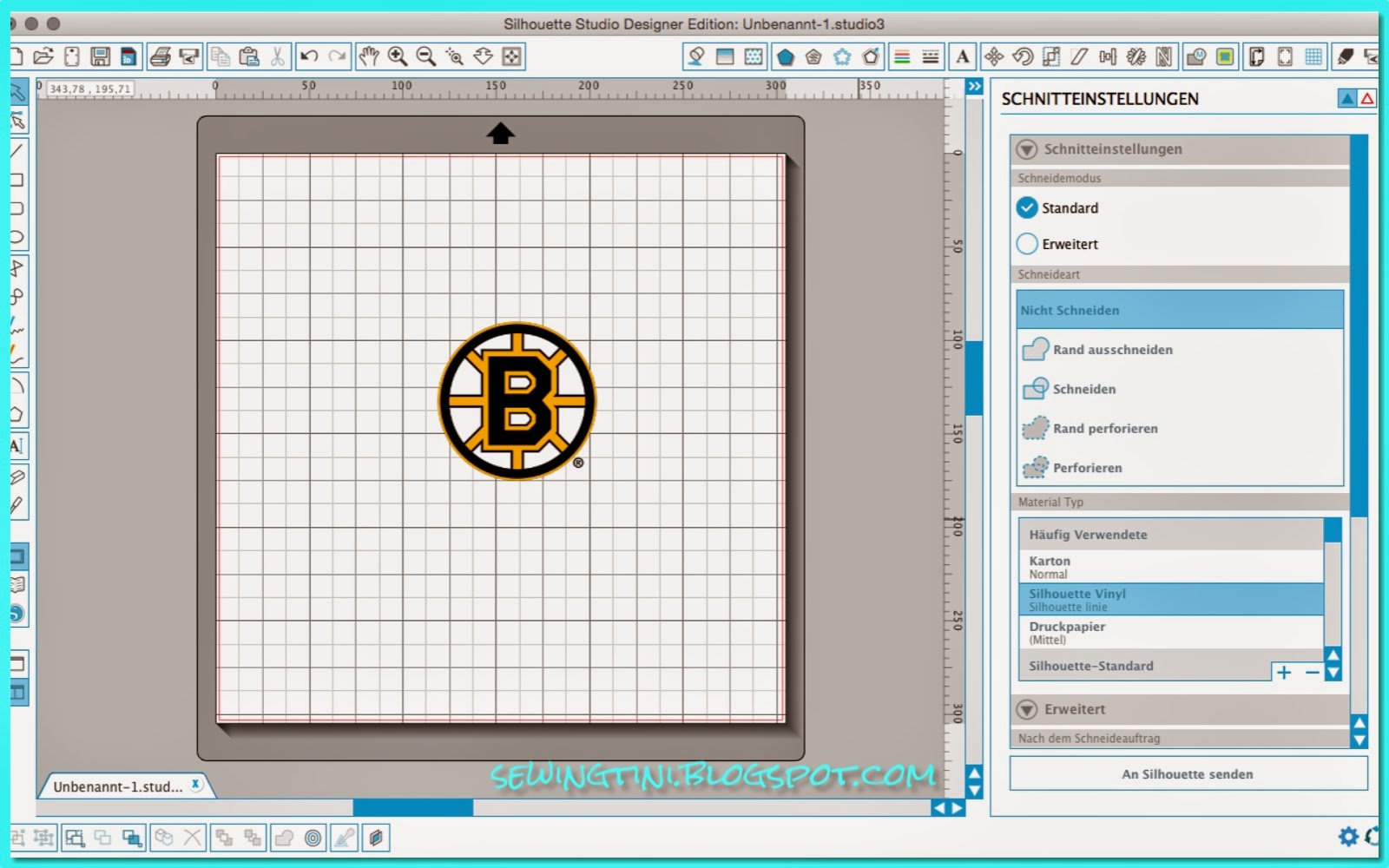The width and height of the screenshot is (1389, 868).
Task: Switch to Unbenannt-1.stud... document tab
Action: coord(118,786)
